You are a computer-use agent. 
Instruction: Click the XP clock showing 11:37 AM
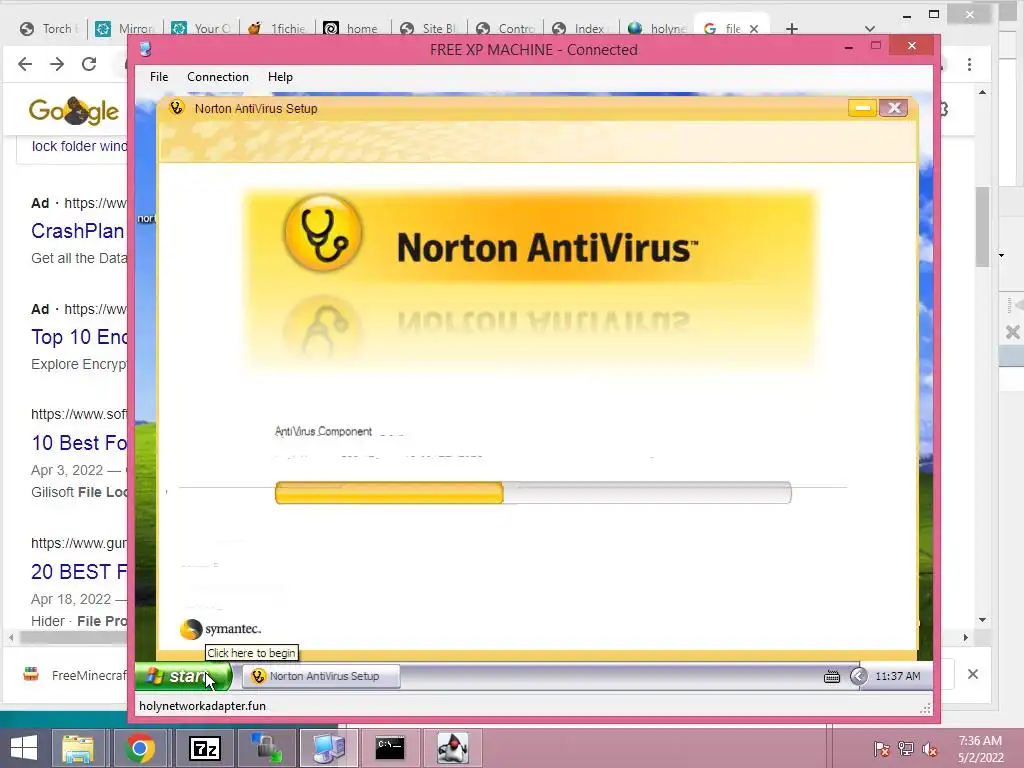click(x=898, y=676)
